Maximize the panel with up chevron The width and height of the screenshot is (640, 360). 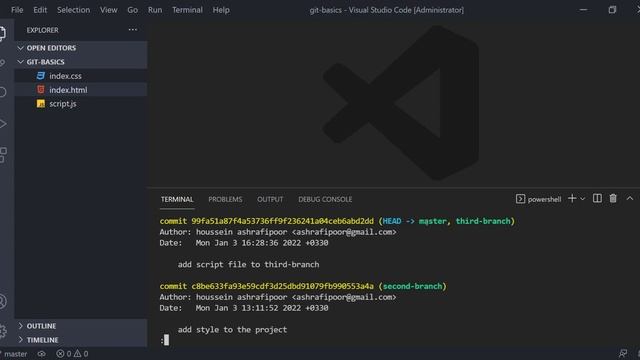pos(630,198)
